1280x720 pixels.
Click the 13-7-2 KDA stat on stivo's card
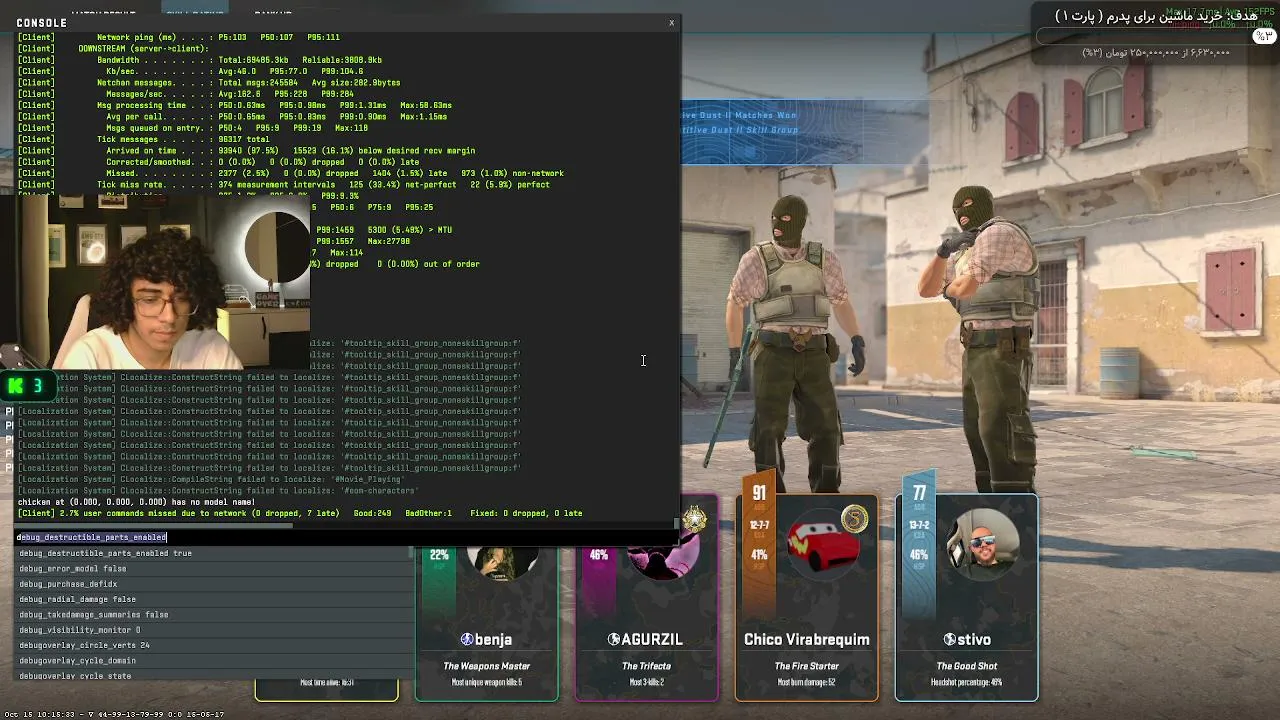(x=919, y=525)
